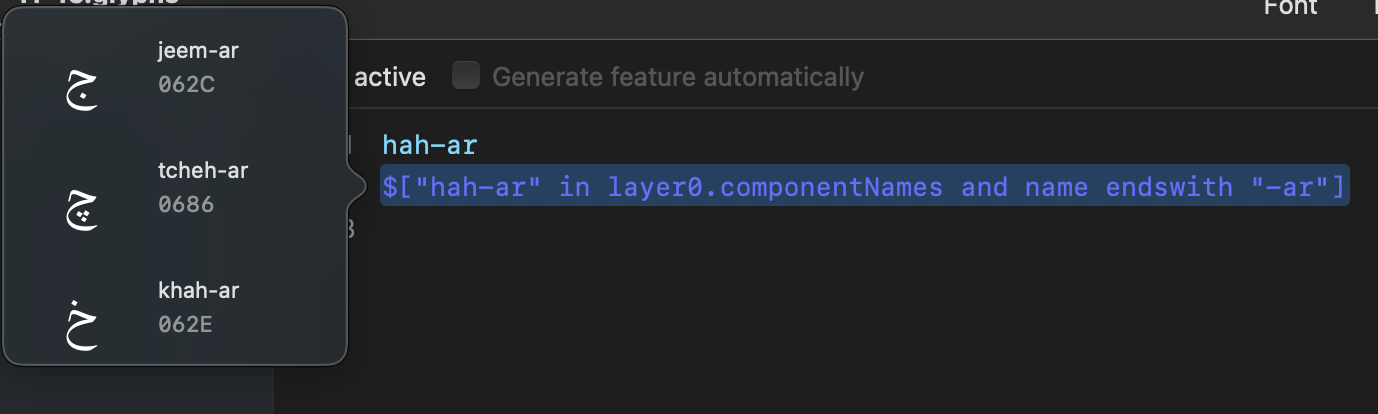Click the hah-ar code on line one
Viewport: 1378px width, 414px height.
tap(430, 146)
